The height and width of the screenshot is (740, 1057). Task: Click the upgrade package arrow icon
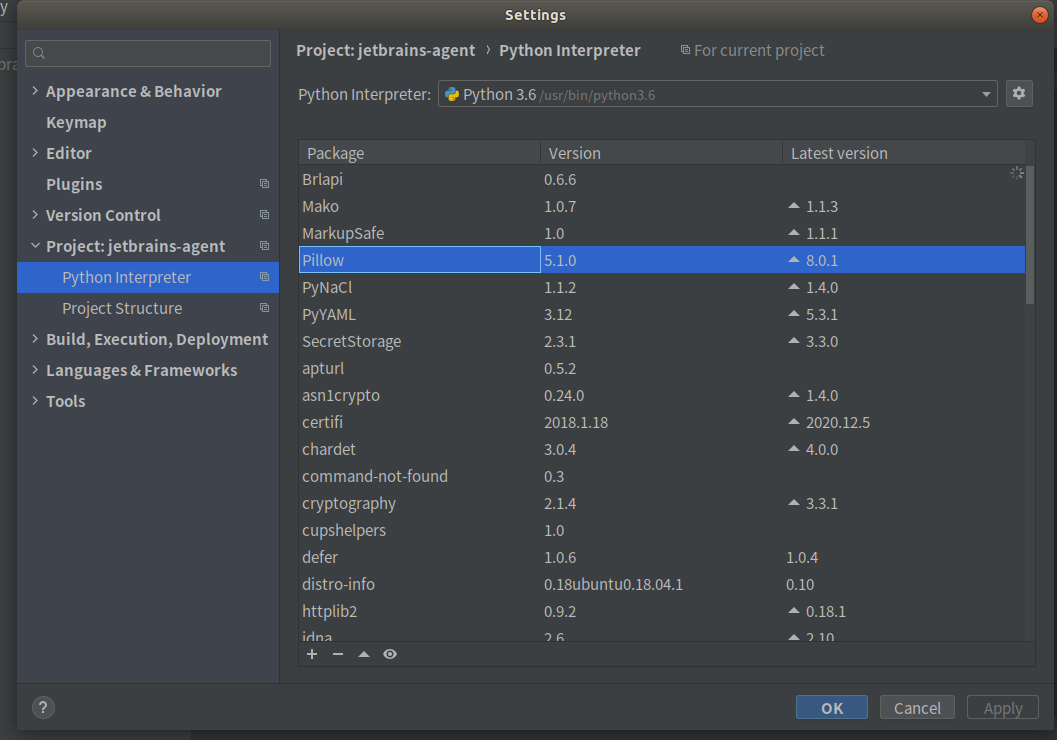(364, 654)
